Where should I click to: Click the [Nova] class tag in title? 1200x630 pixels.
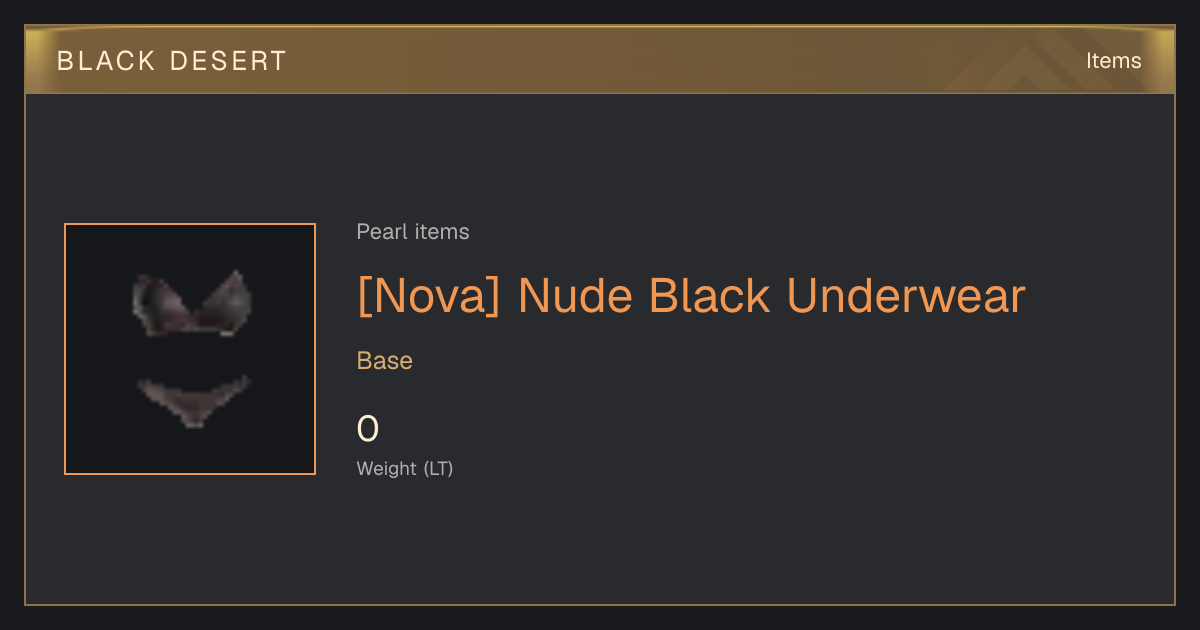pos(428,296)
